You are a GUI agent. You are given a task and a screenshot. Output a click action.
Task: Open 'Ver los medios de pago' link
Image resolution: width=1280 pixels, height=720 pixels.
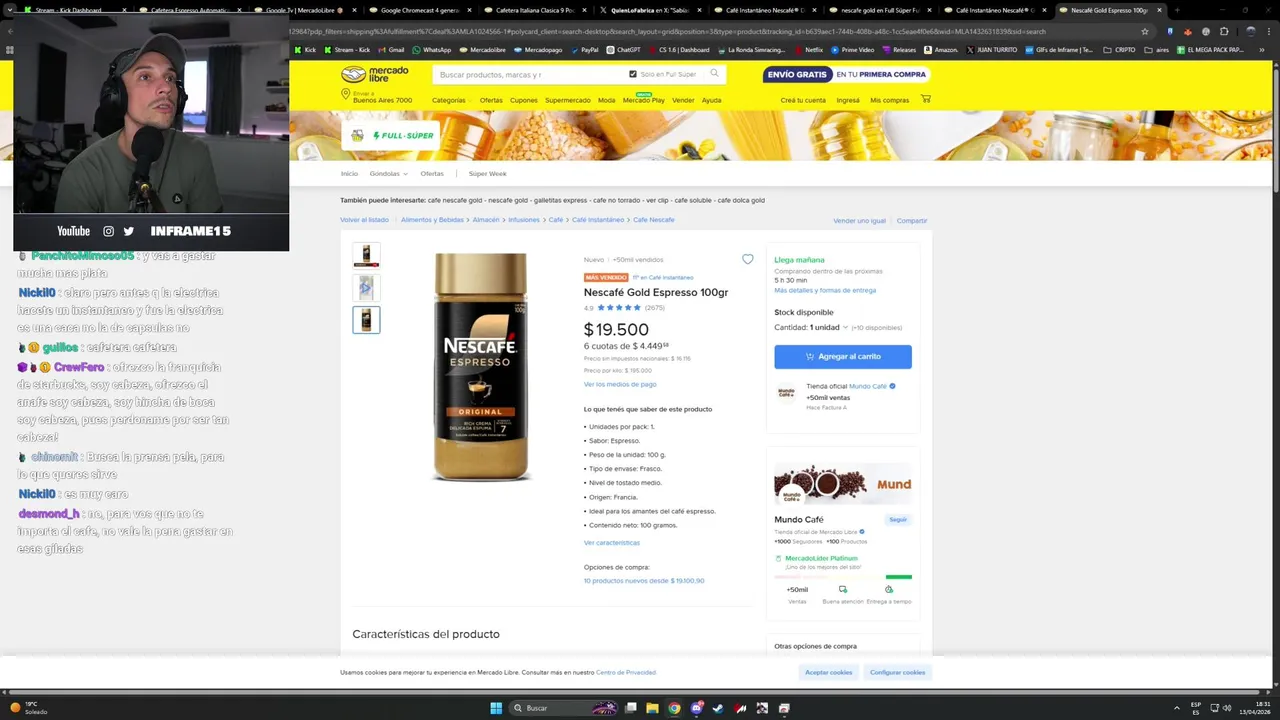(620, 384)
